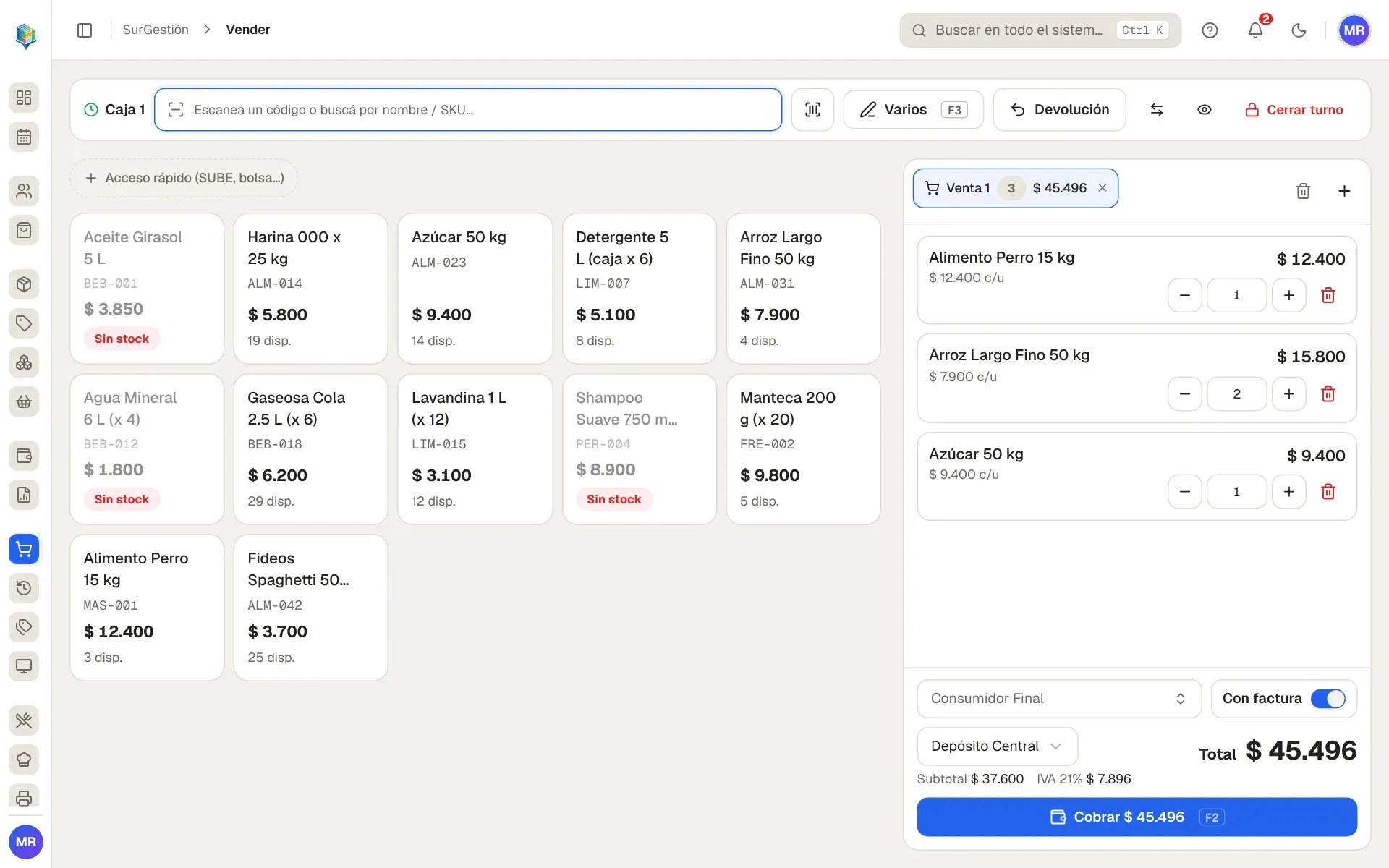Toggle the Con factura switch

point(1328,699)
